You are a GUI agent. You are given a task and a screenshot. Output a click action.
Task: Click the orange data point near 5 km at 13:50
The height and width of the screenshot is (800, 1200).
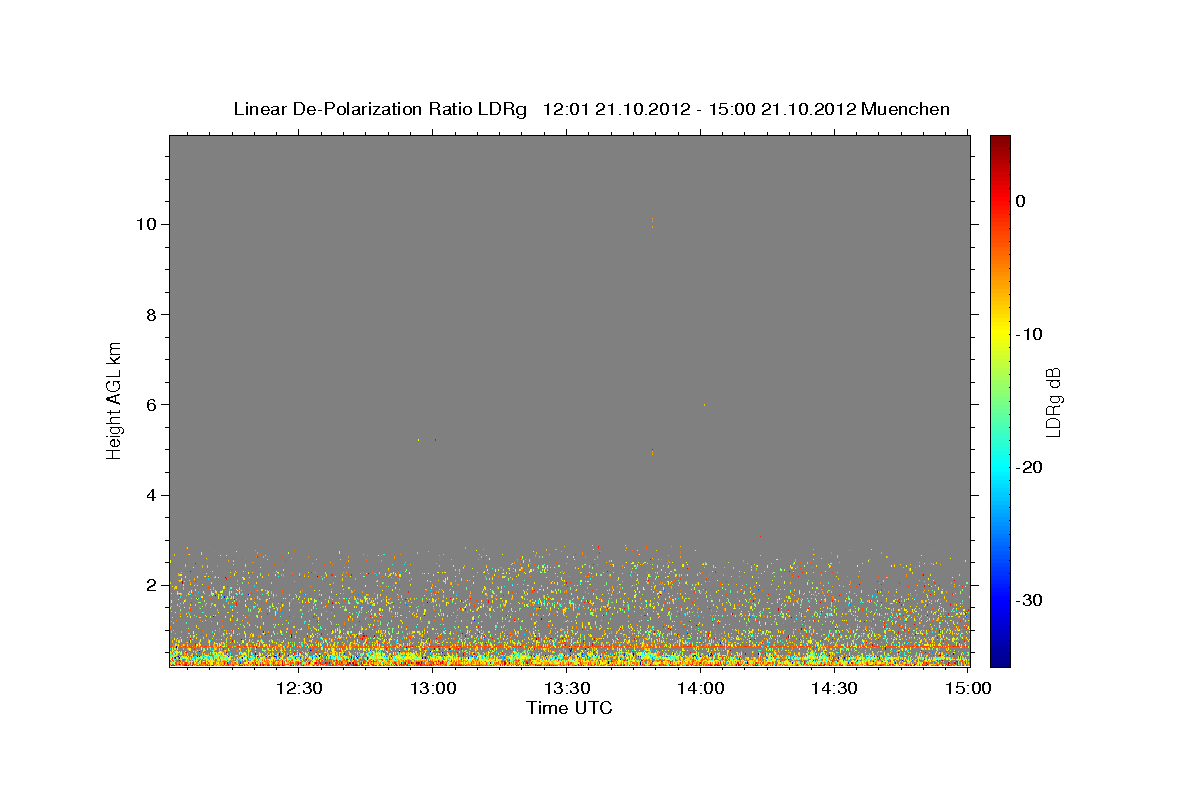652,452
